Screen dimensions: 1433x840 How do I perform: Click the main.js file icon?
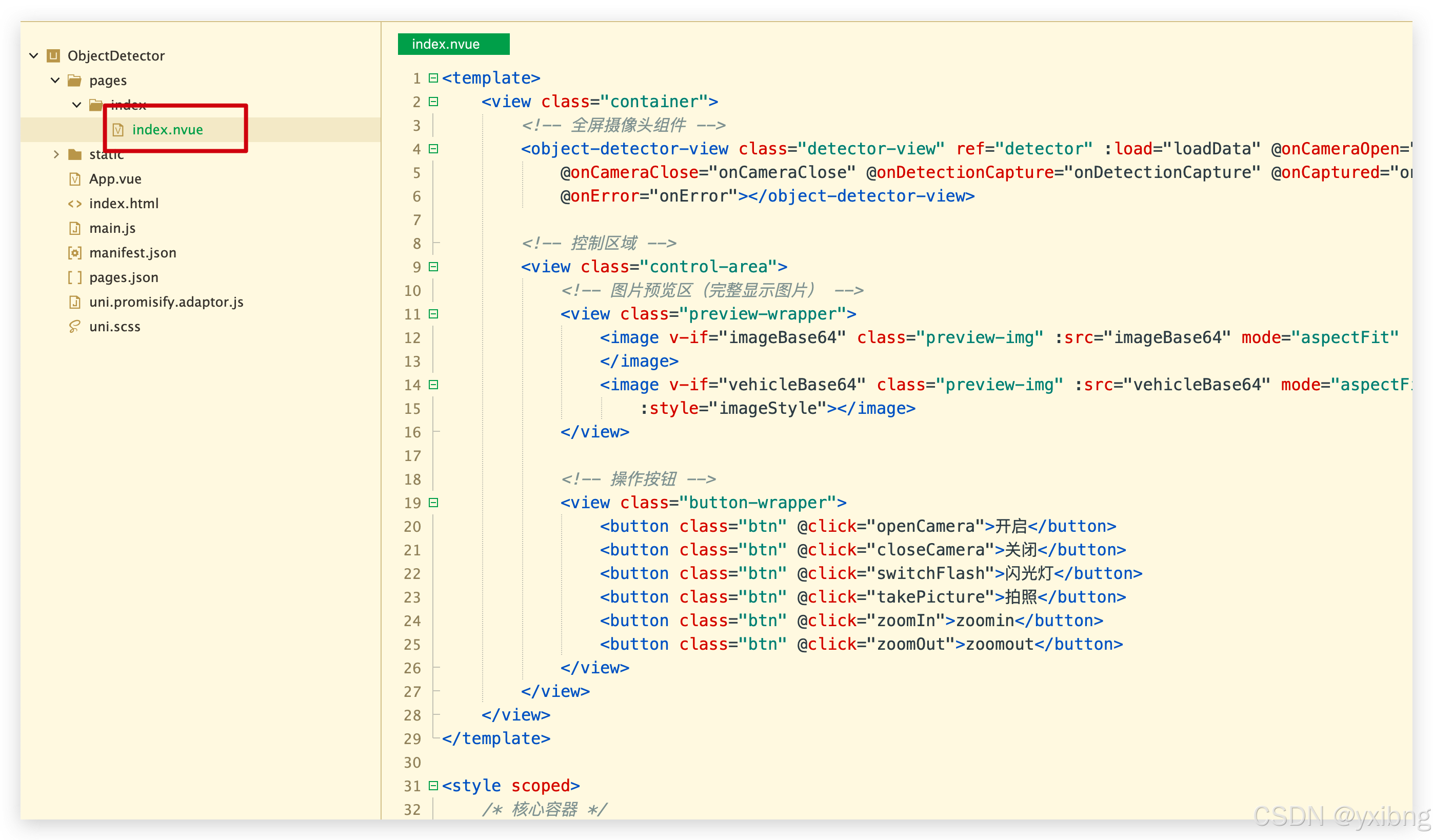tap(74, 228)
